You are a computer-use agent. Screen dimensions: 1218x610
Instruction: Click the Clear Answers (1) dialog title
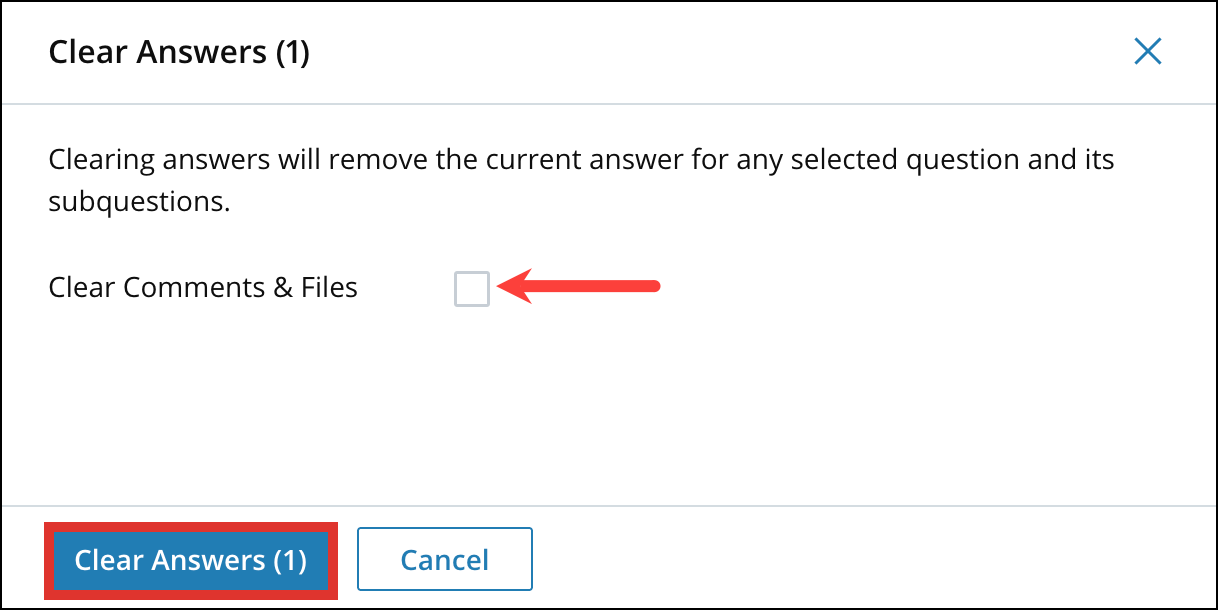[180, 51]
